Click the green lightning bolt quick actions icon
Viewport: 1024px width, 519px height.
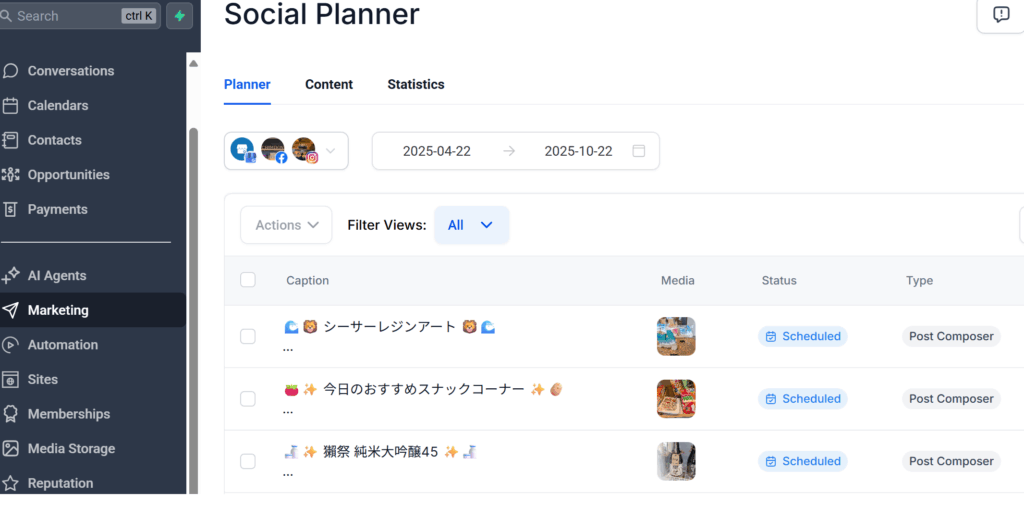click(180, 16)
